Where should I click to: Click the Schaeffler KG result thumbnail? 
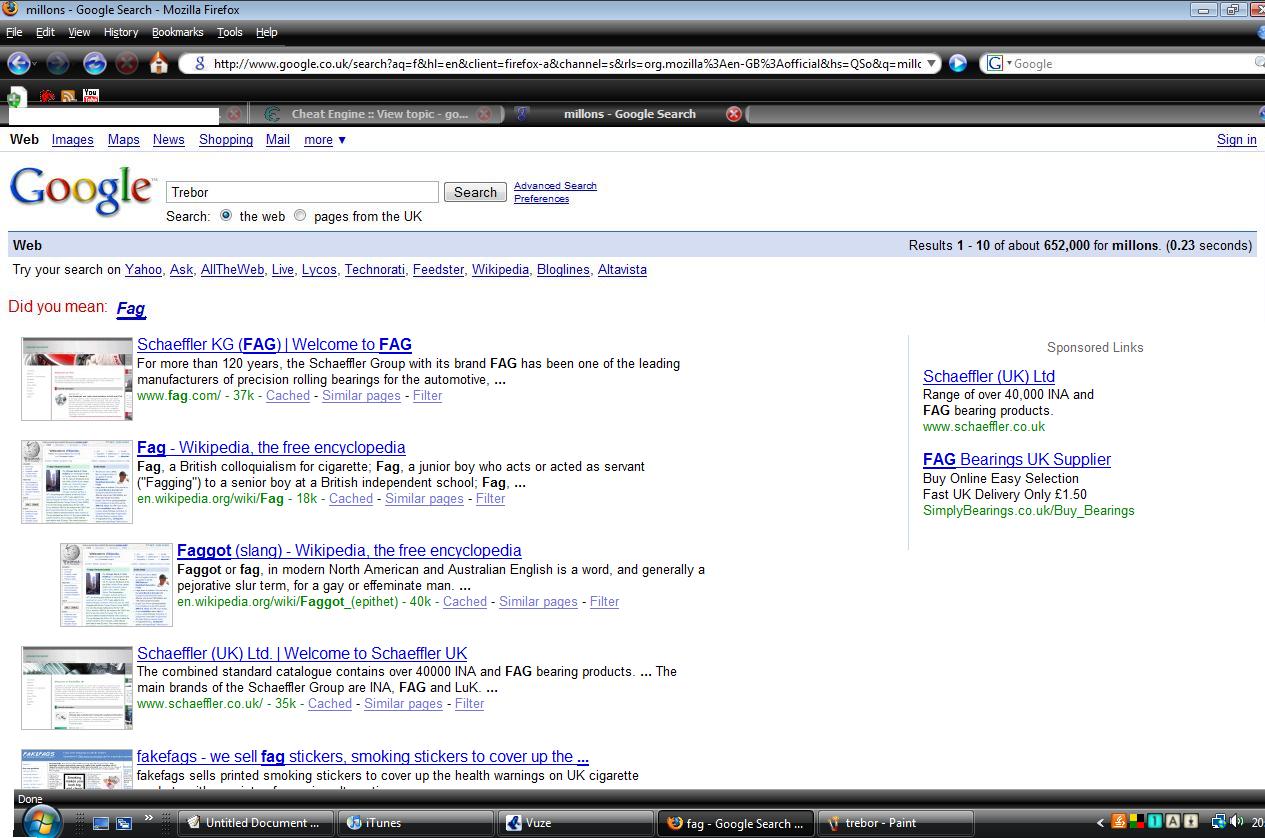[77, 378]
